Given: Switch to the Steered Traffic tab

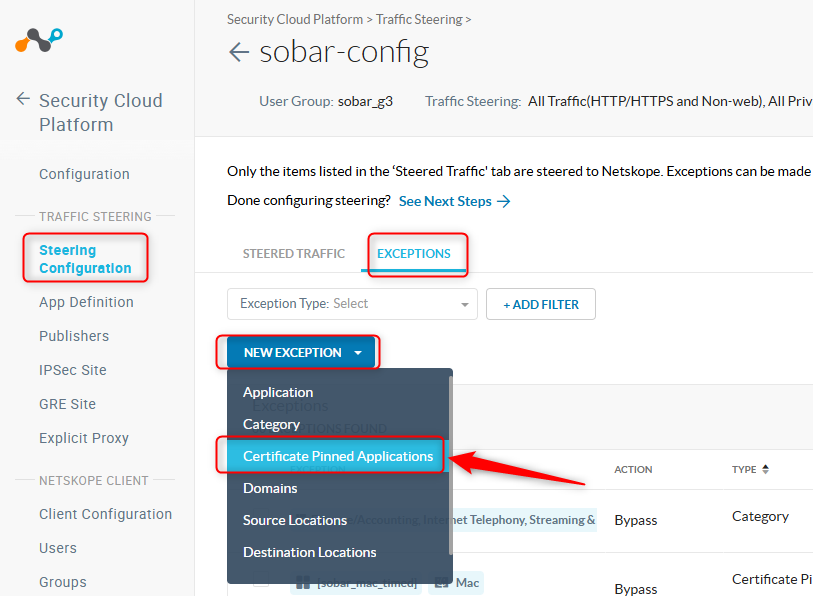Looking at the screenshot, I should pyautogui.click(x=293, y=254).
